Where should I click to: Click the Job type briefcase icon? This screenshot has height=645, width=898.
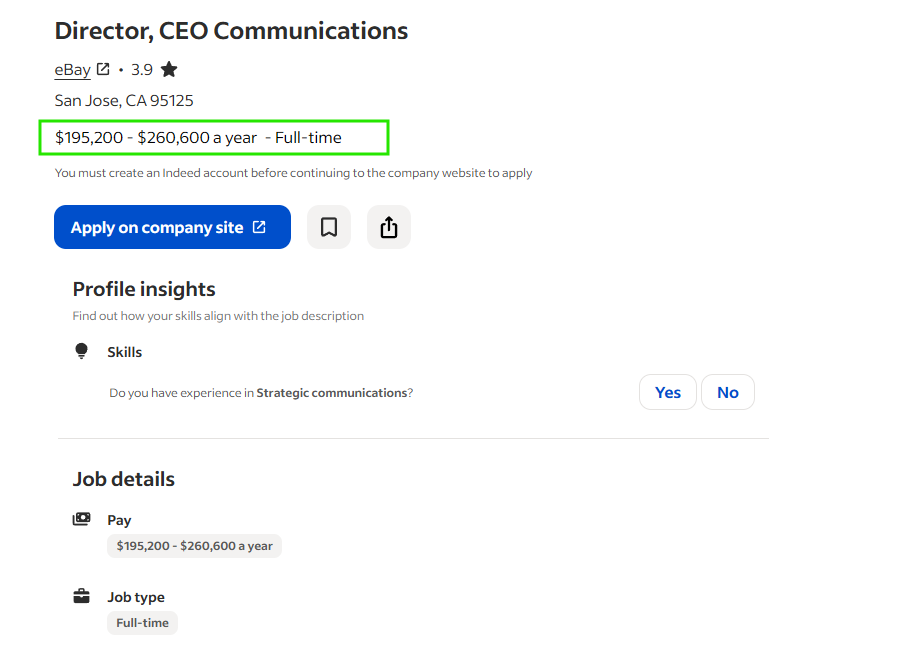point(81,596)
